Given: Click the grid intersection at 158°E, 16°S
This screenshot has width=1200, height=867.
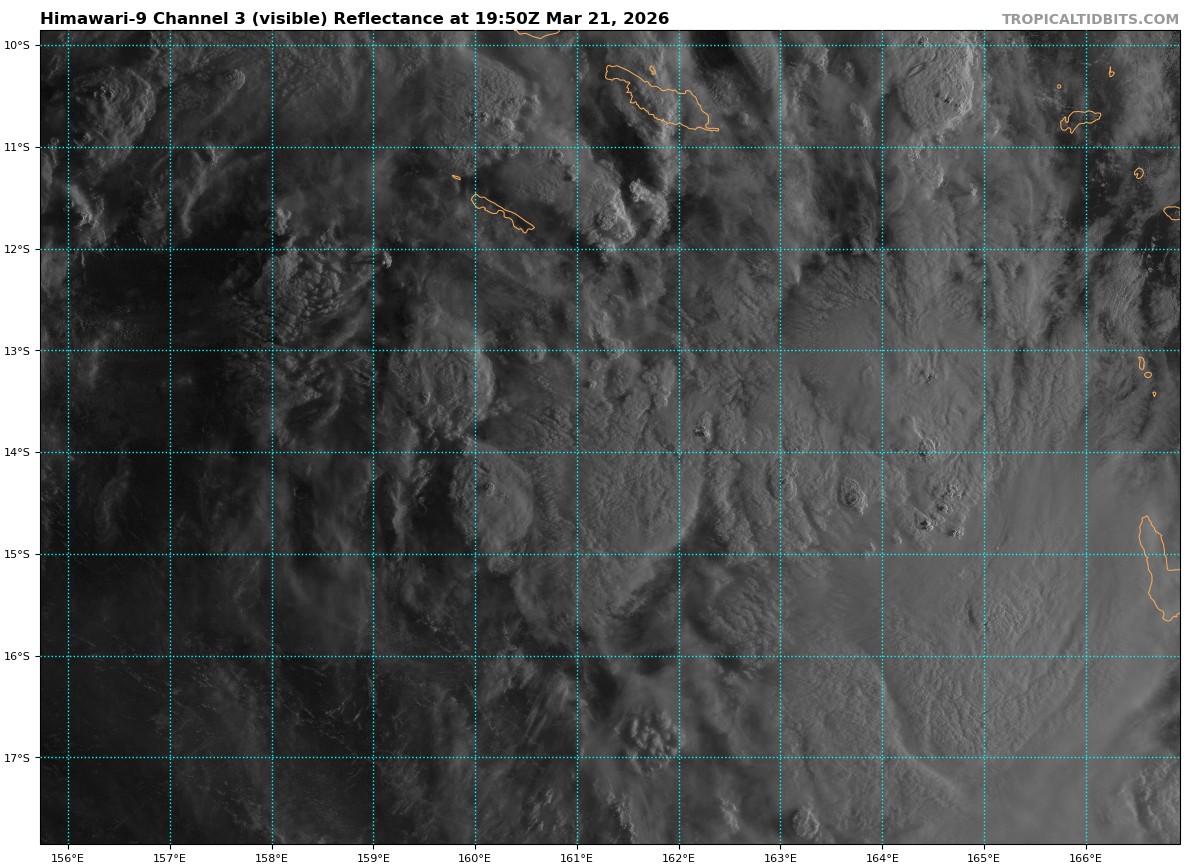Looking at the screenshot, I should tap(272, 656).
